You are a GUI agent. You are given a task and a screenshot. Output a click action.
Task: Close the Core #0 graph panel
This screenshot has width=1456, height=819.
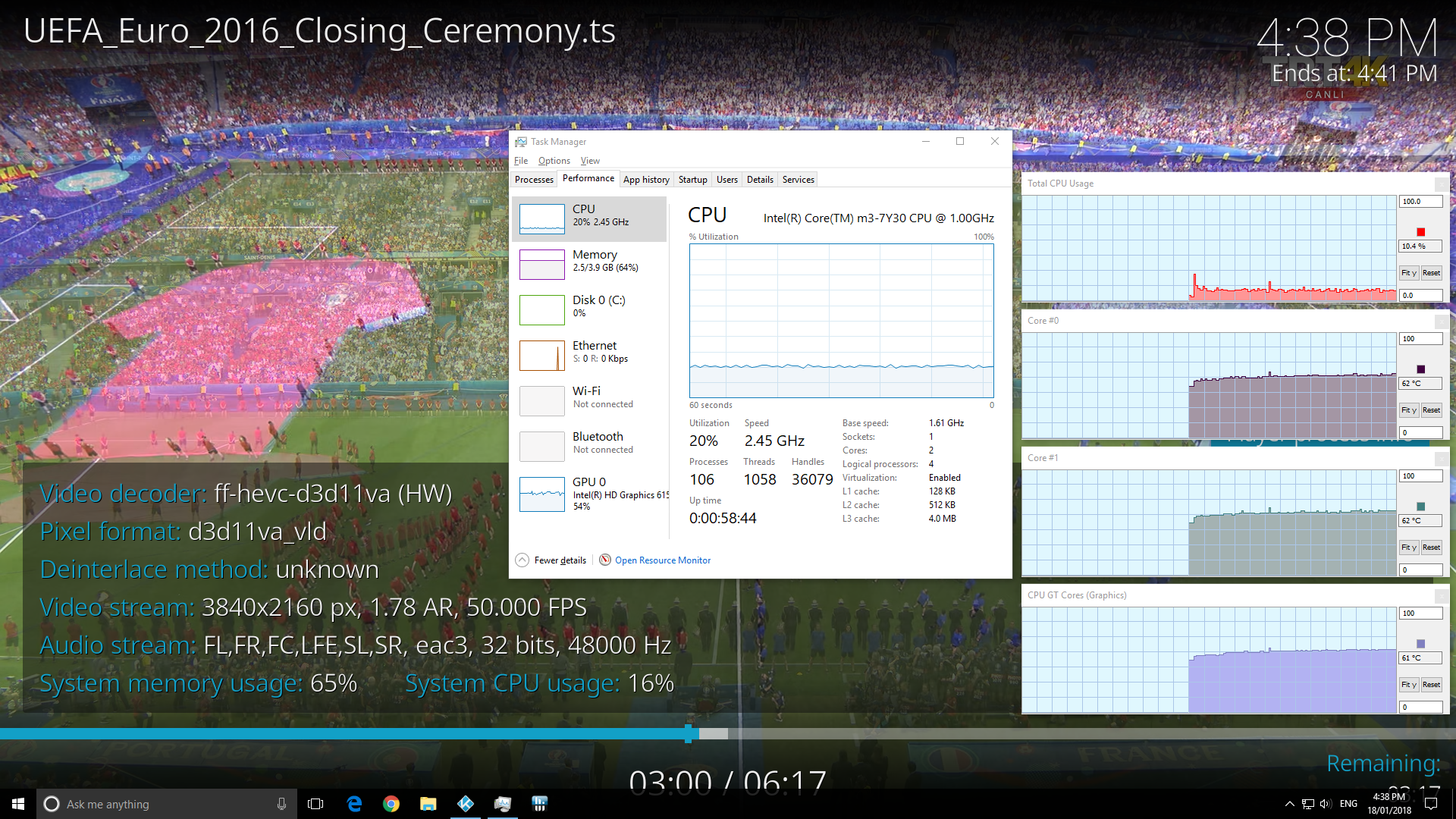[1441, 322]
